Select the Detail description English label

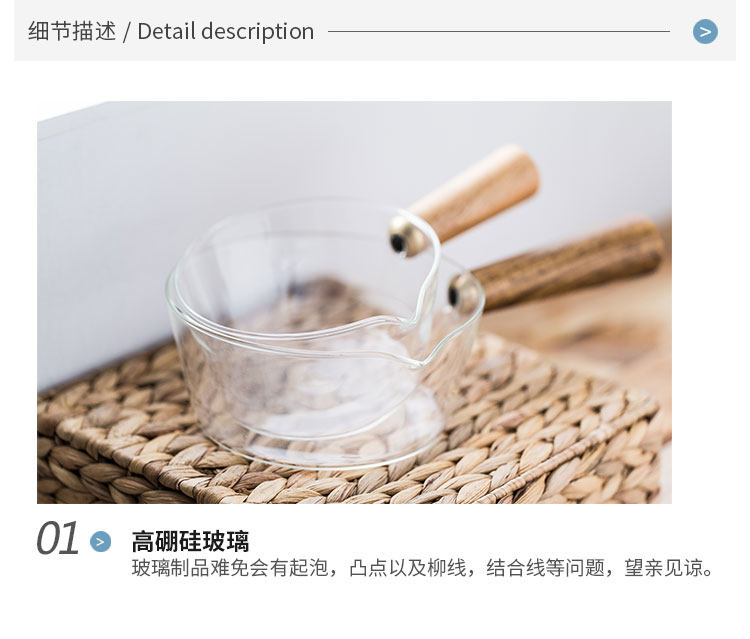(x=226, y=32)
